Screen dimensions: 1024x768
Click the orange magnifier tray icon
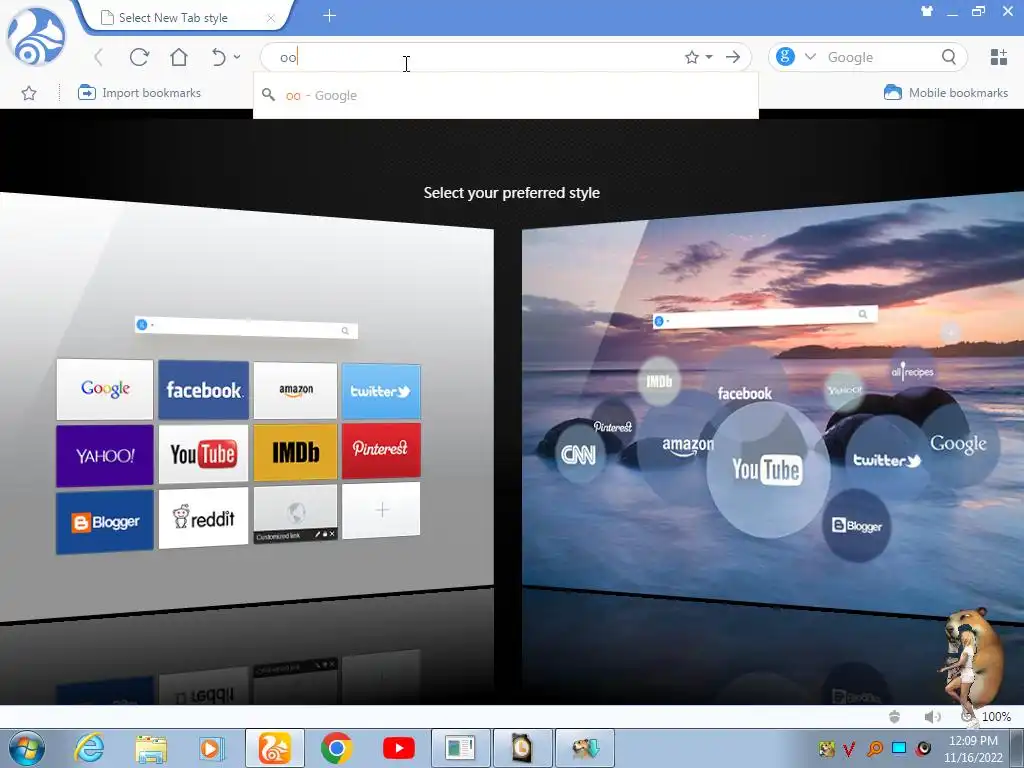(875, 748)
